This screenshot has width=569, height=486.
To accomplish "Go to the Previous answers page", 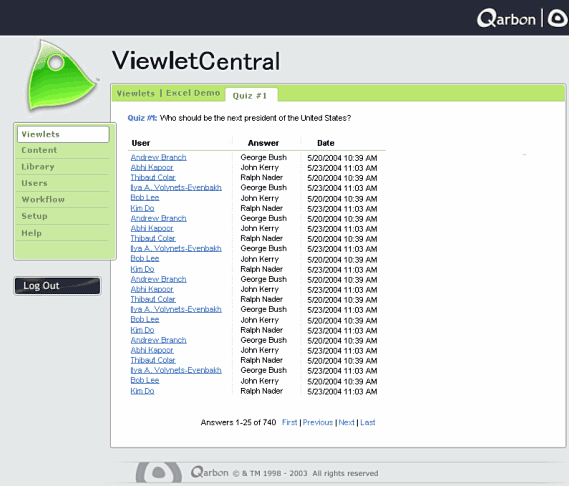I will [318, 422].
